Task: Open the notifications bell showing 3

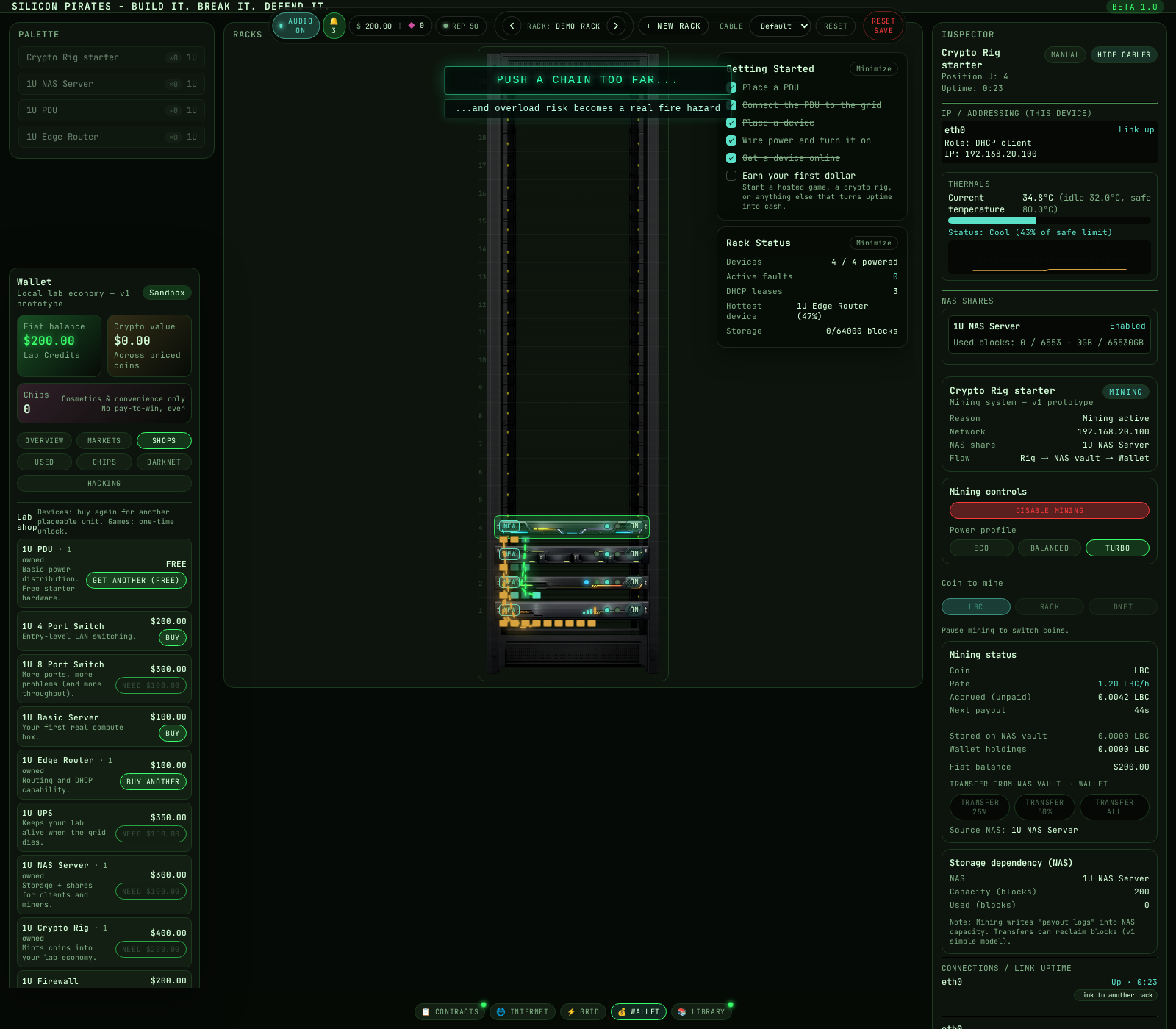Action: (334, 26)
